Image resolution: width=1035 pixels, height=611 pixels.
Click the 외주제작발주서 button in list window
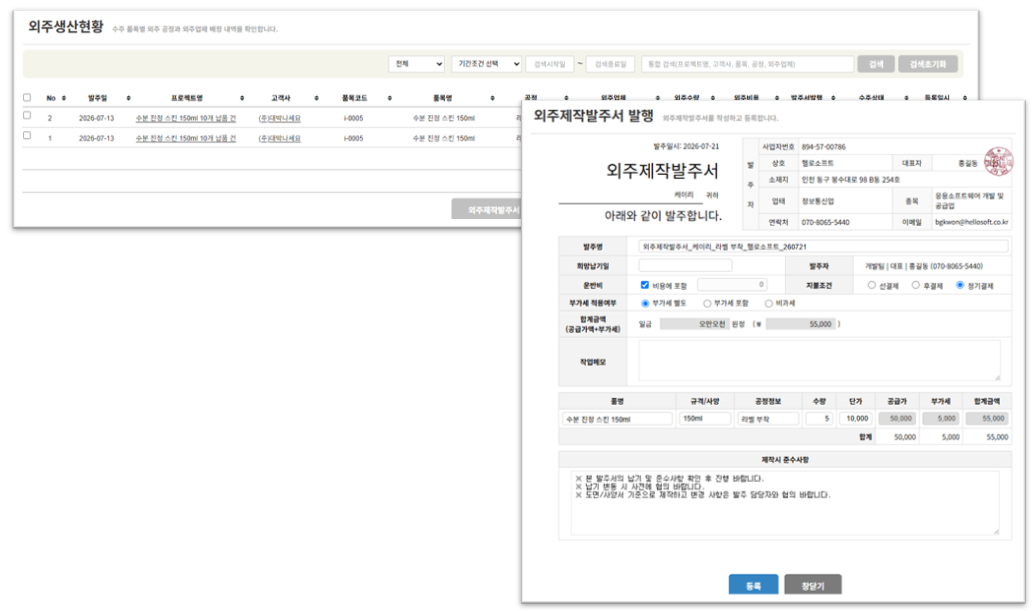point(487,209)
